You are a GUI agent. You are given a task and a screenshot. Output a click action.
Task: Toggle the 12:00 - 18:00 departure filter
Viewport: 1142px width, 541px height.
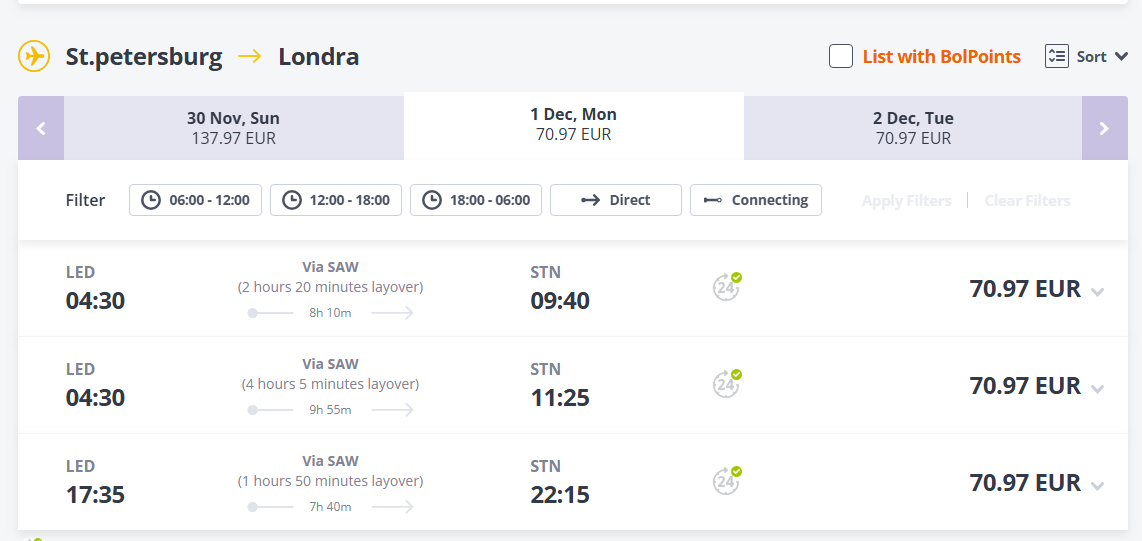[336, 200]
